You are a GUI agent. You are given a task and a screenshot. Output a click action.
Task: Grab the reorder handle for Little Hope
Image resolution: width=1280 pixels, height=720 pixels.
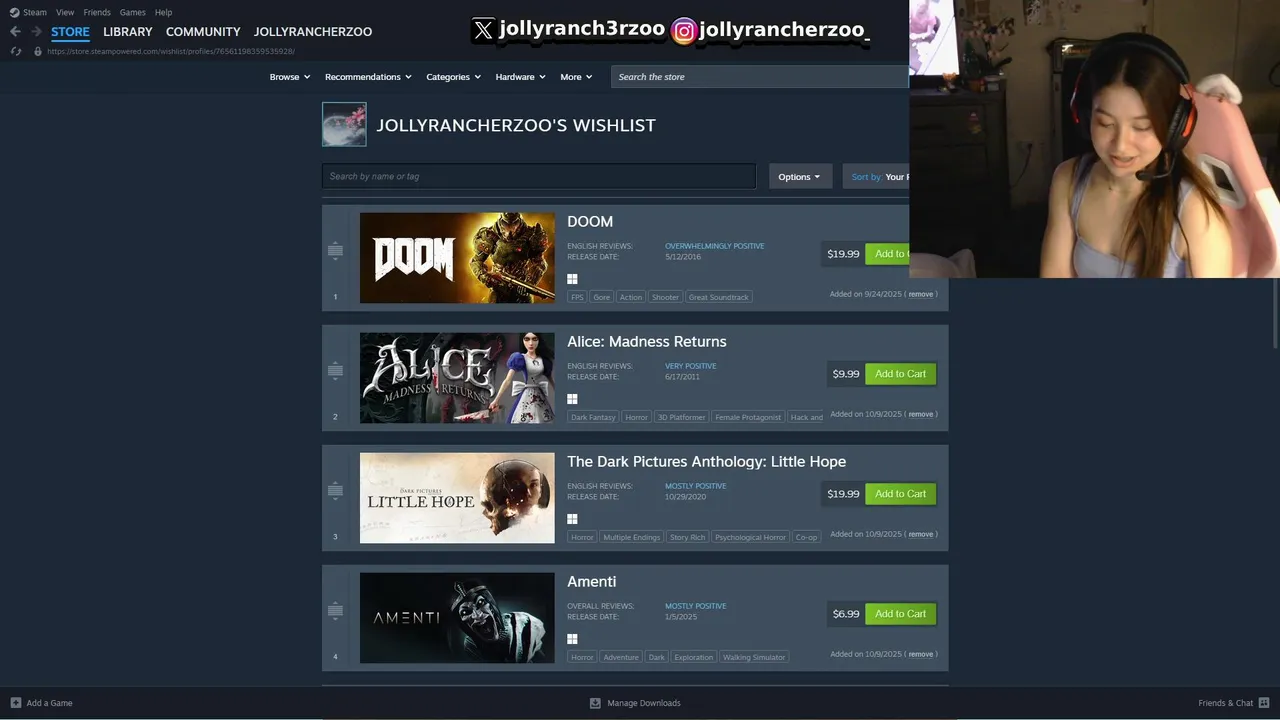[x=335, y=491]
